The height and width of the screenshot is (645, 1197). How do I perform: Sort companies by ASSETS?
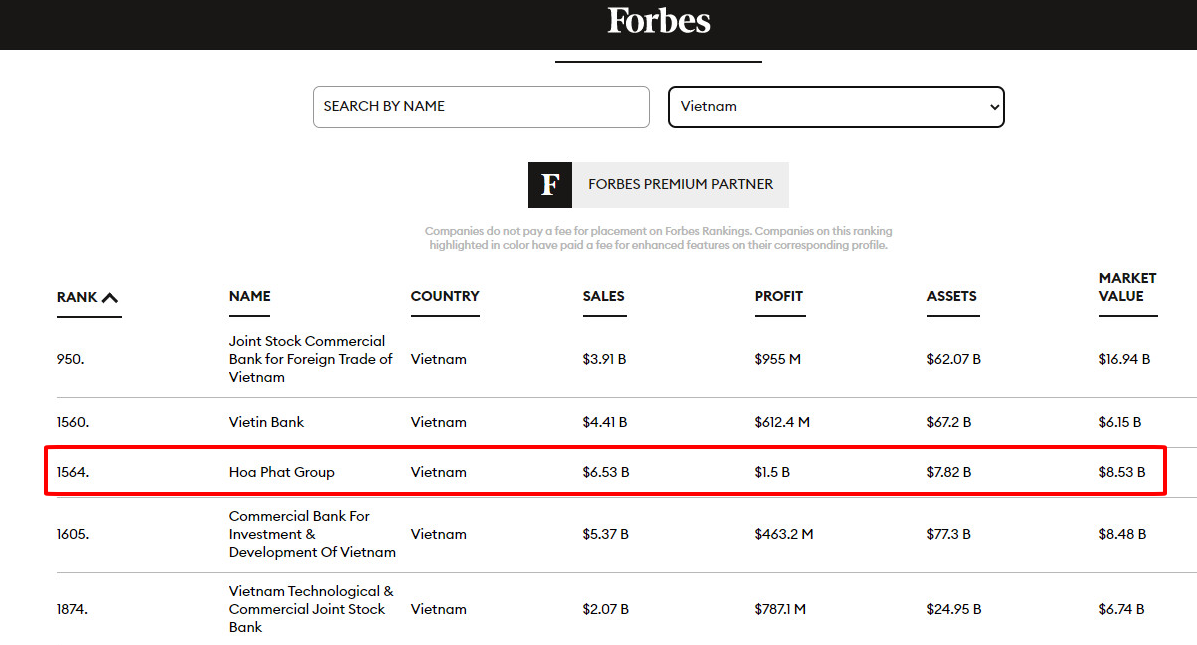coord(951,297)
